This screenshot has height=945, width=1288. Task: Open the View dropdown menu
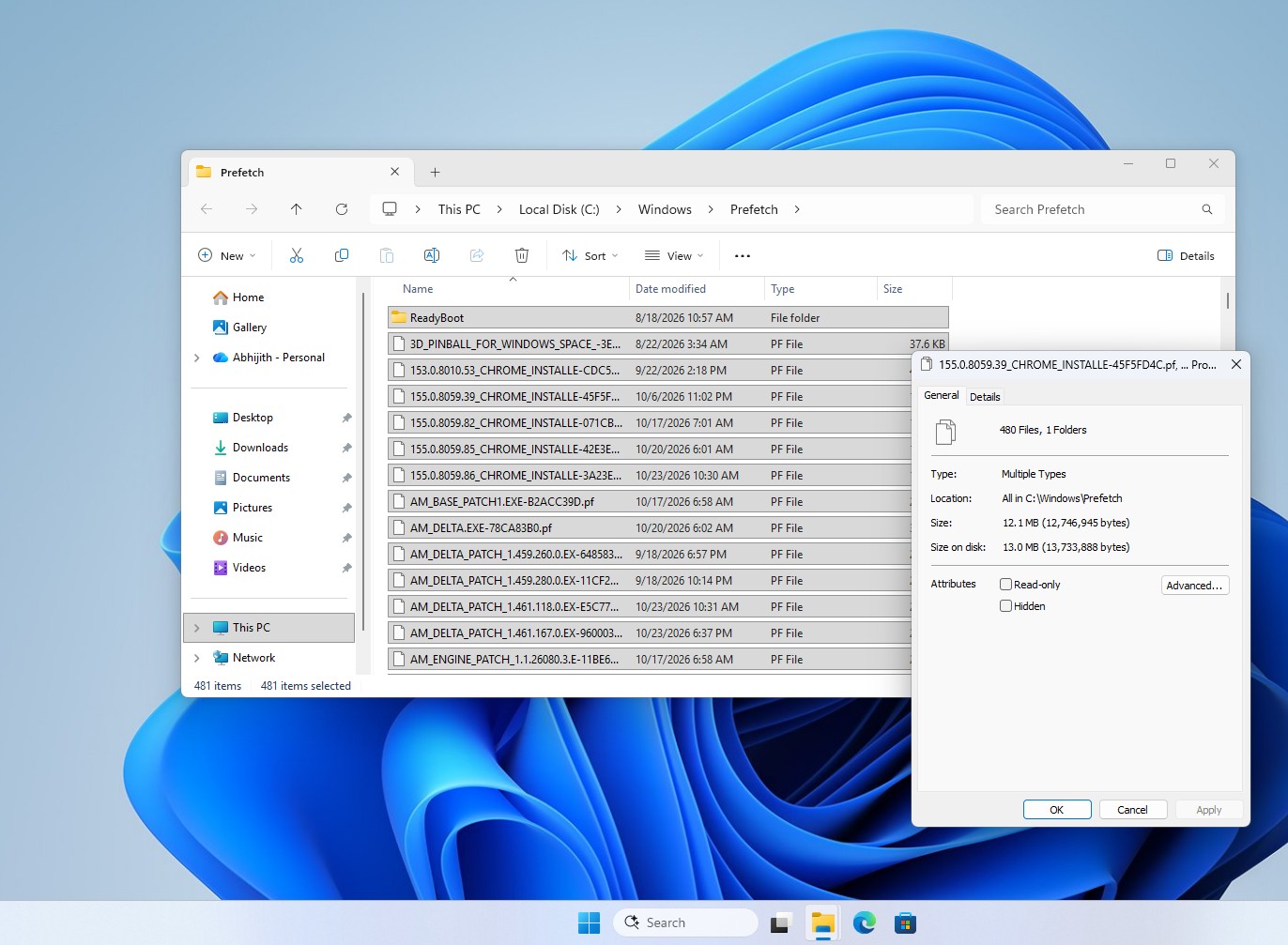[674, 255]
